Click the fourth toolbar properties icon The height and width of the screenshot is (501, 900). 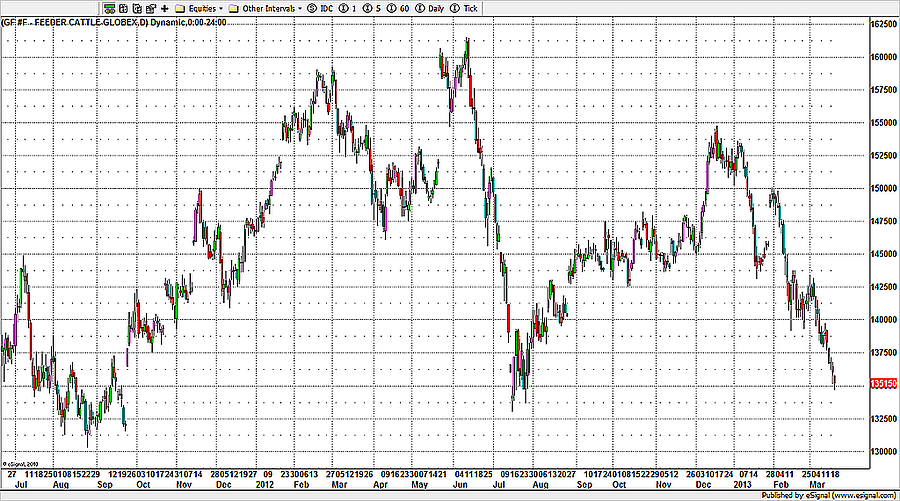coord(150,8)
